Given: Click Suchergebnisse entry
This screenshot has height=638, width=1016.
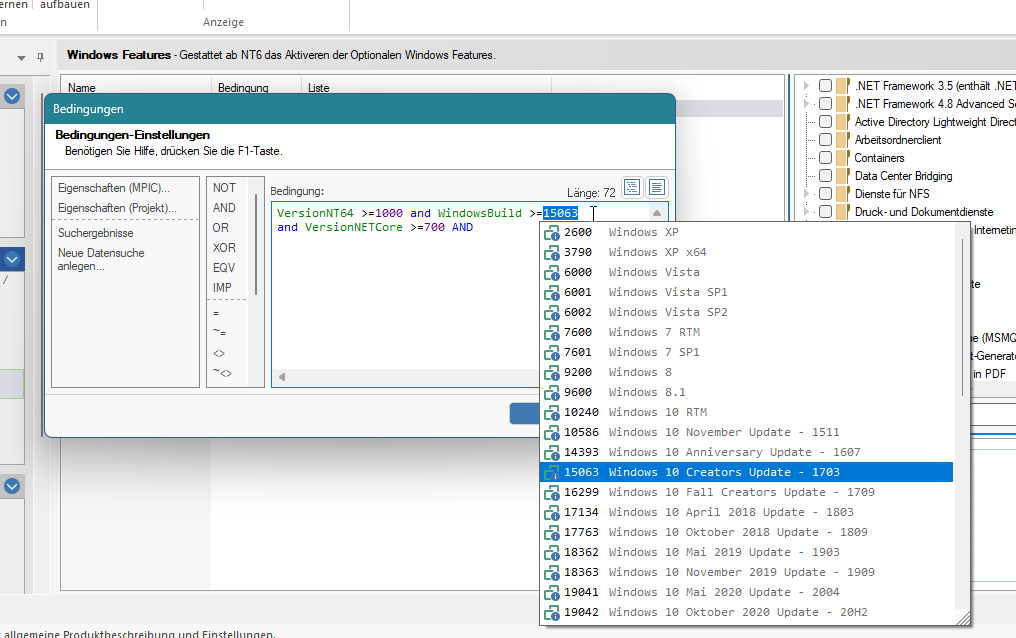Looking at the screenshot, I should coord(95,233).
